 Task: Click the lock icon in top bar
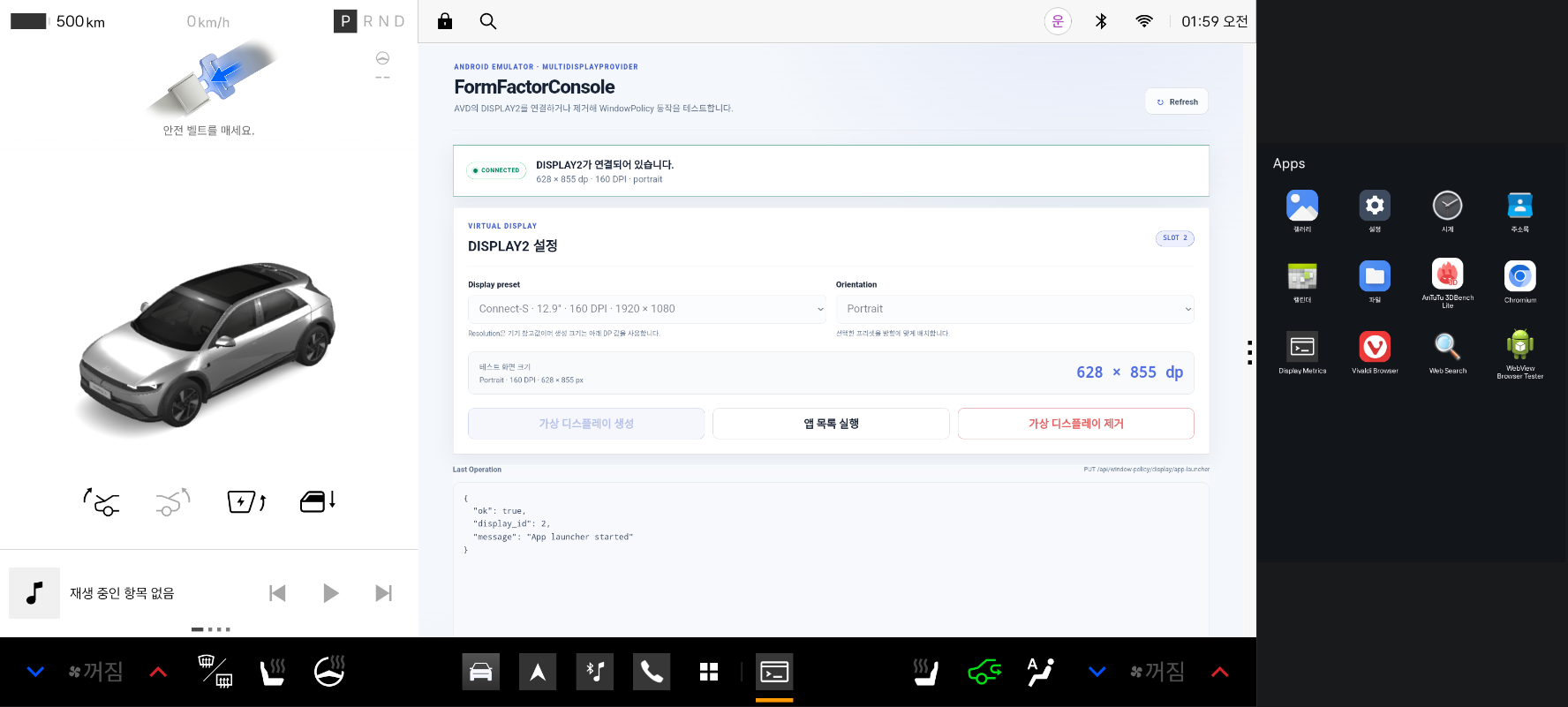pyautogui.click(x=445, y=21)
